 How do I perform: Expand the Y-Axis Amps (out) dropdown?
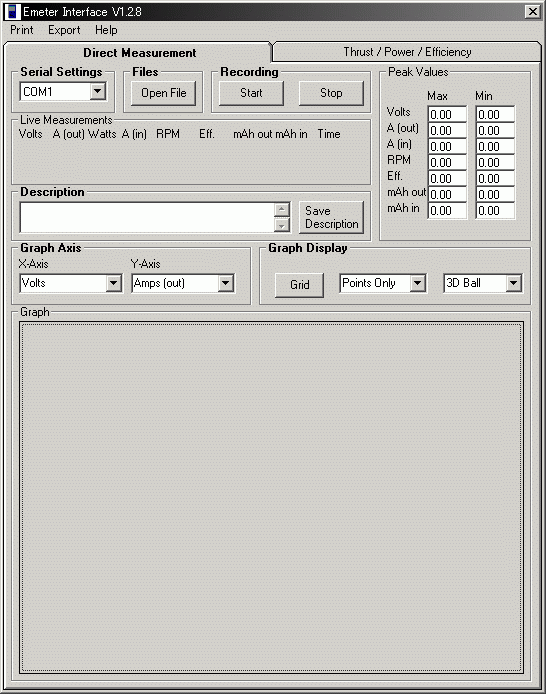pyautogui.click(x=226, y=283)
